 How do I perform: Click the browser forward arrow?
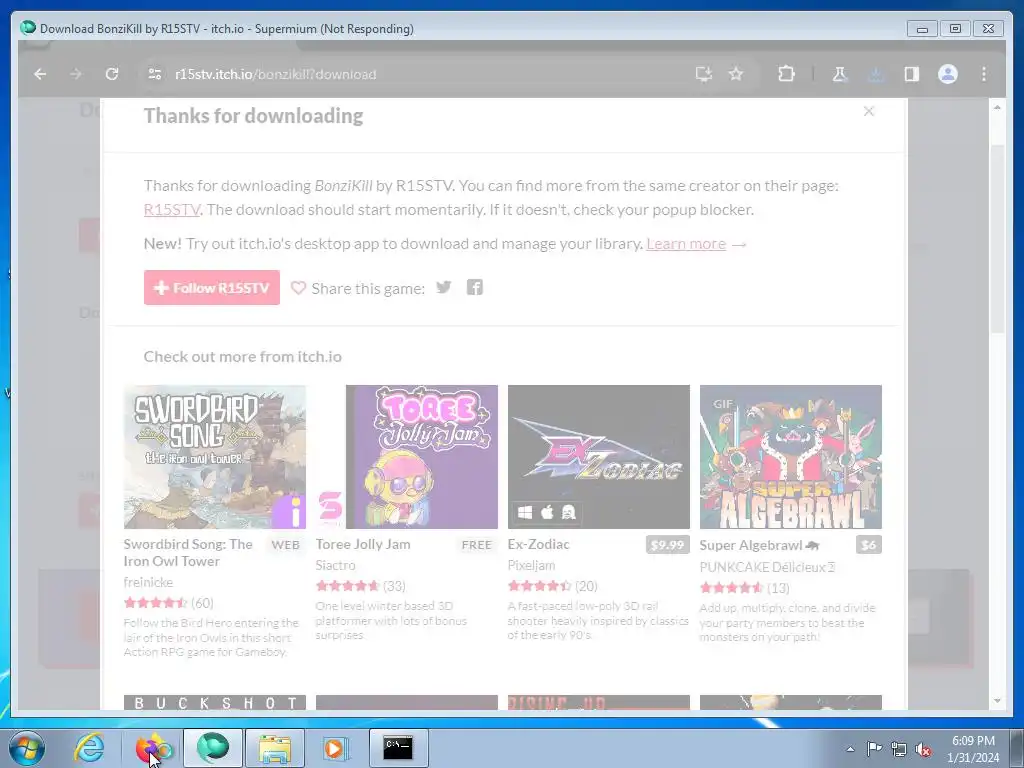point(76,74)
